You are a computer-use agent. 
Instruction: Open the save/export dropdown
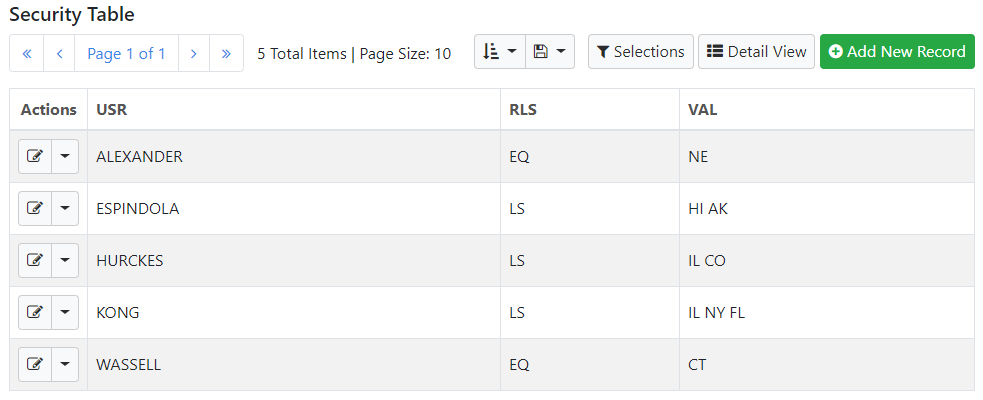tap(550, 51)
